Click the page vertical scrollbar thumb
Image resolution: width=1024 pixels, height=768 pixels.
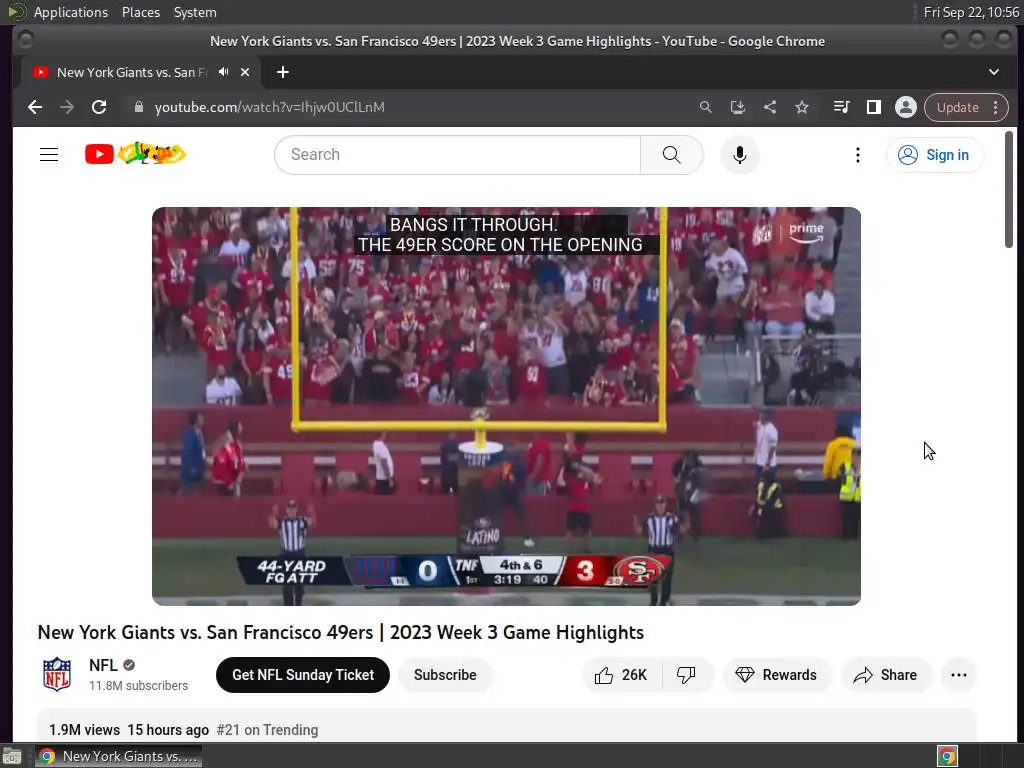(x=1008, y=189)
